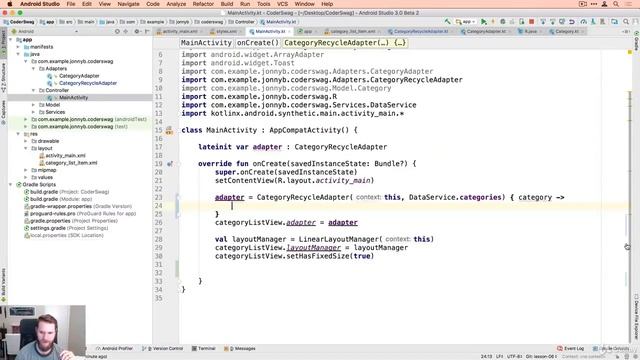Image resolution: width=640 pixels, height=360 pixels.
Task: Click the Undo arrow toolbar icon
Action: coord(572,22)
